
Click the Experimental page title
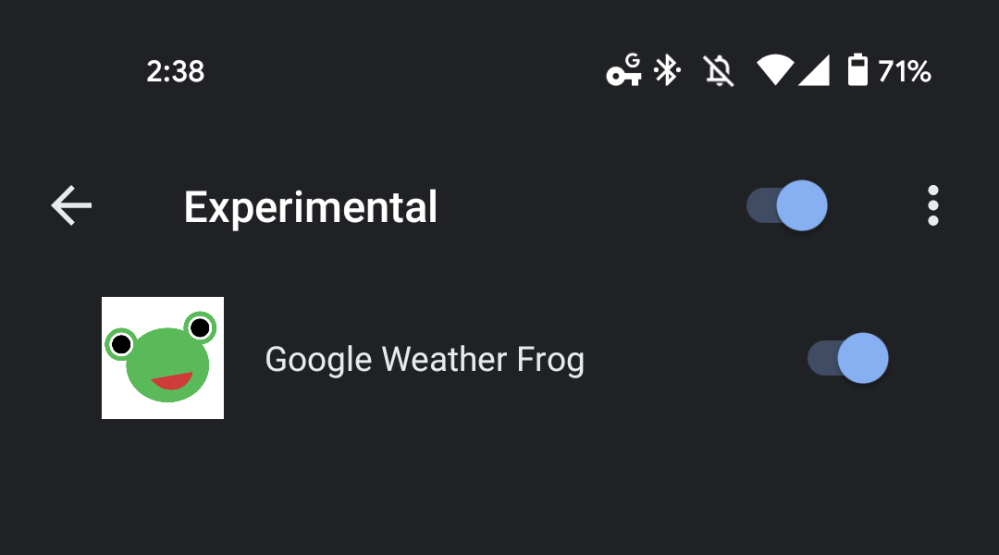pyautogui.click(x=310, y=207)
